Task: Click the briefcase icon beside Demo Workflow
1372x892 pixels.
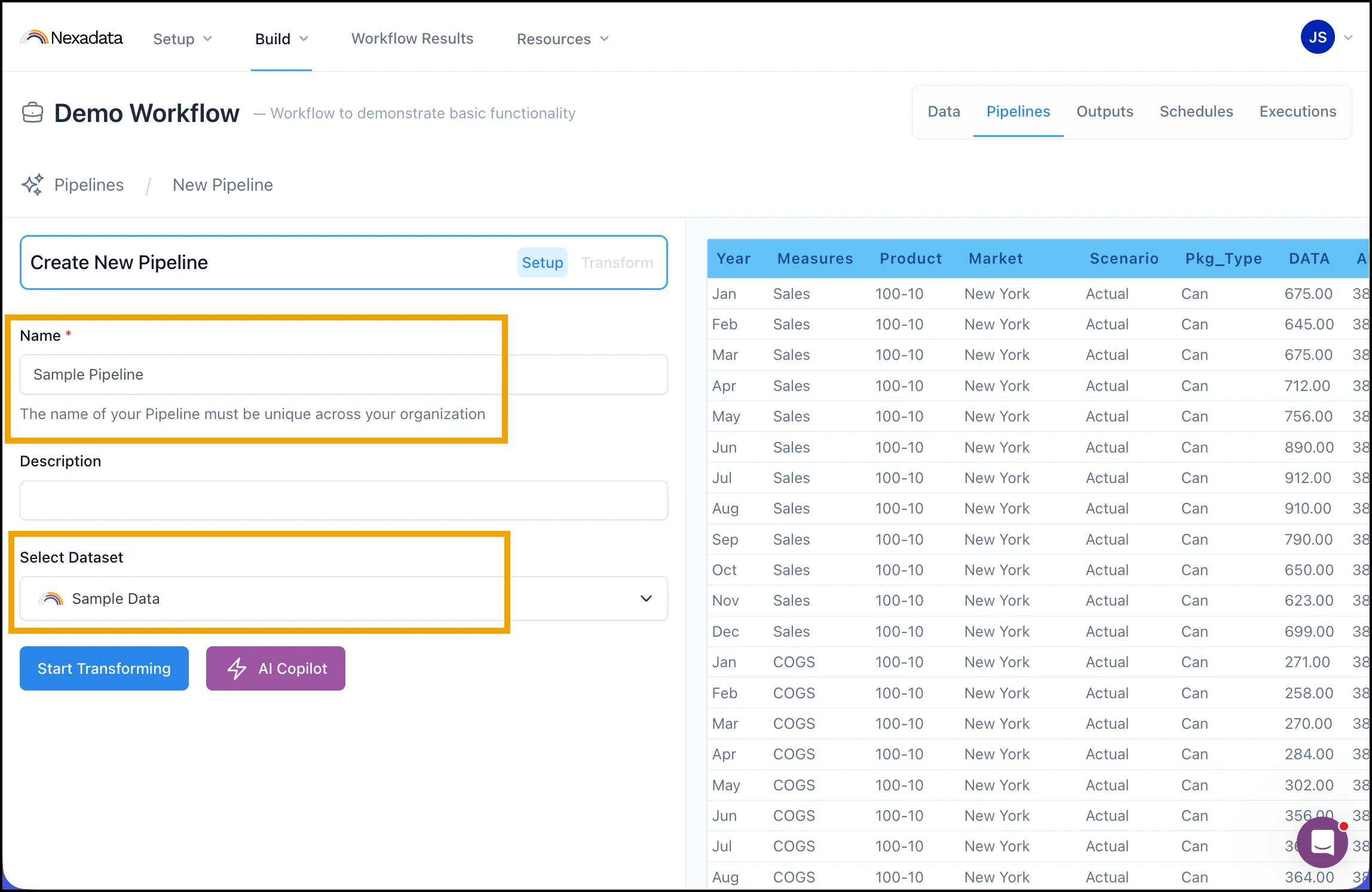Action: tap(33, 112)
